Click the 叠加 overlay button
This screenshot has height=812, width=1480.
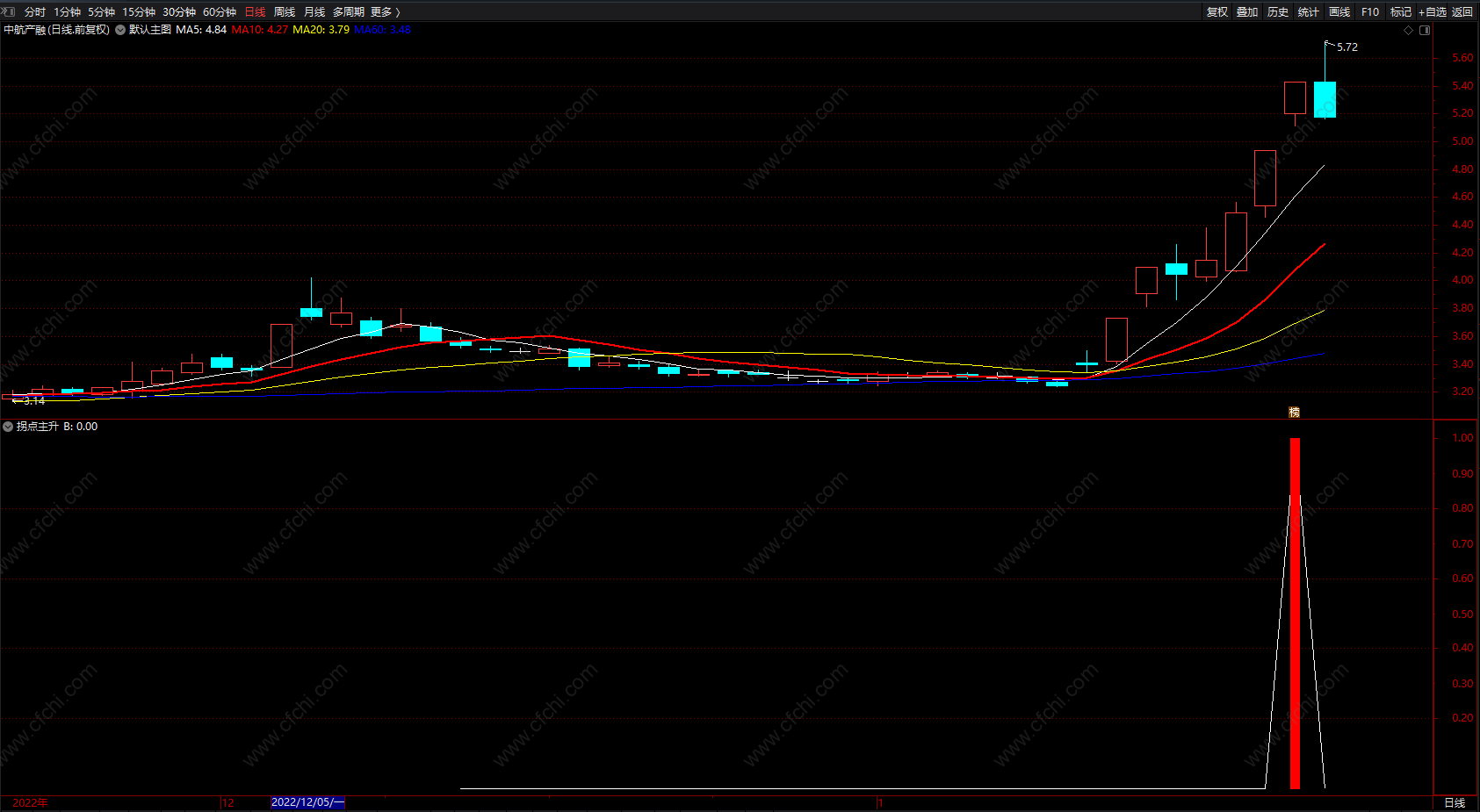[1247, 12]
